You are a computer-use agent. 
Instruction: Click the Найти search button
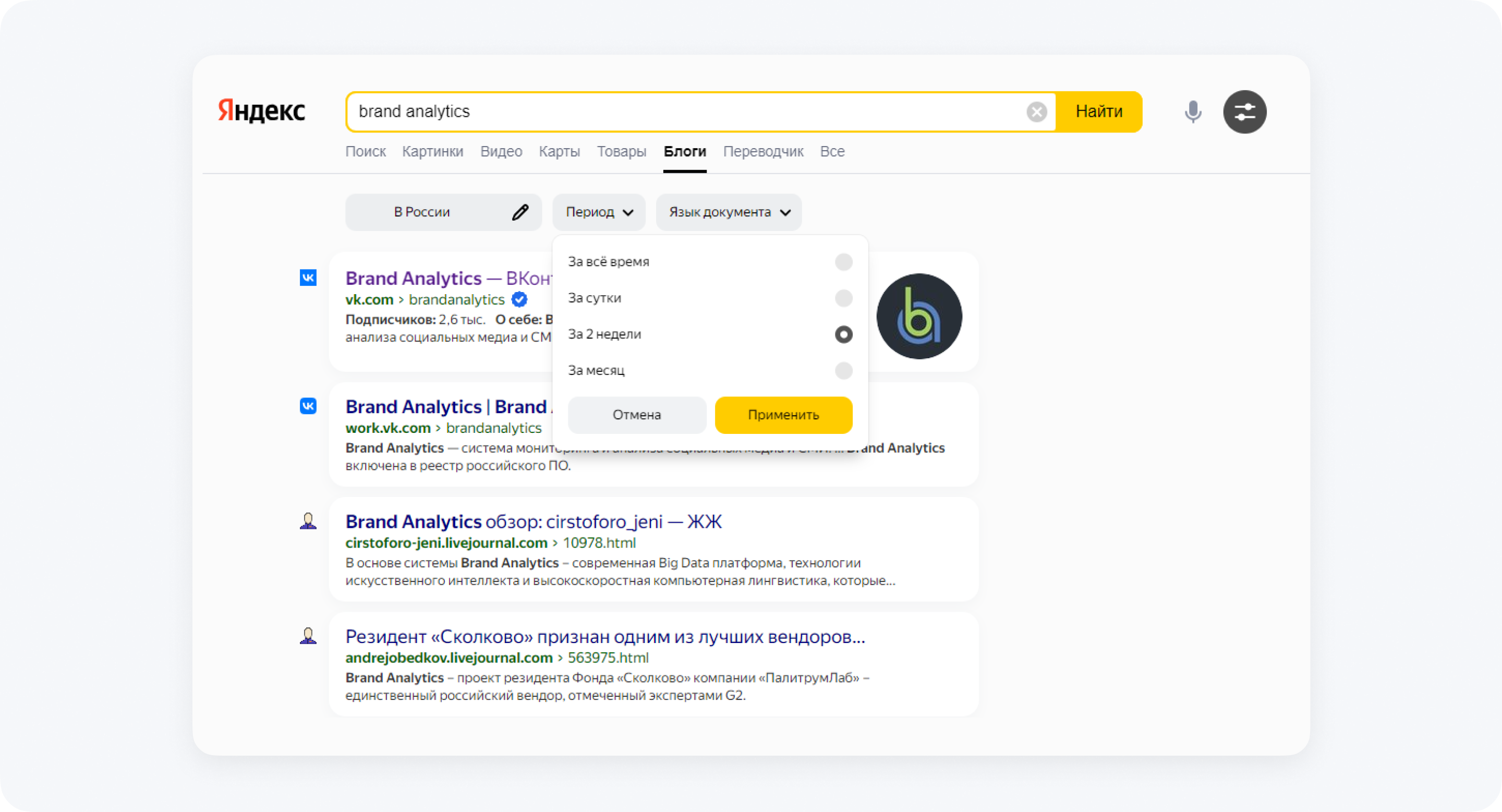pos(1099,111)
